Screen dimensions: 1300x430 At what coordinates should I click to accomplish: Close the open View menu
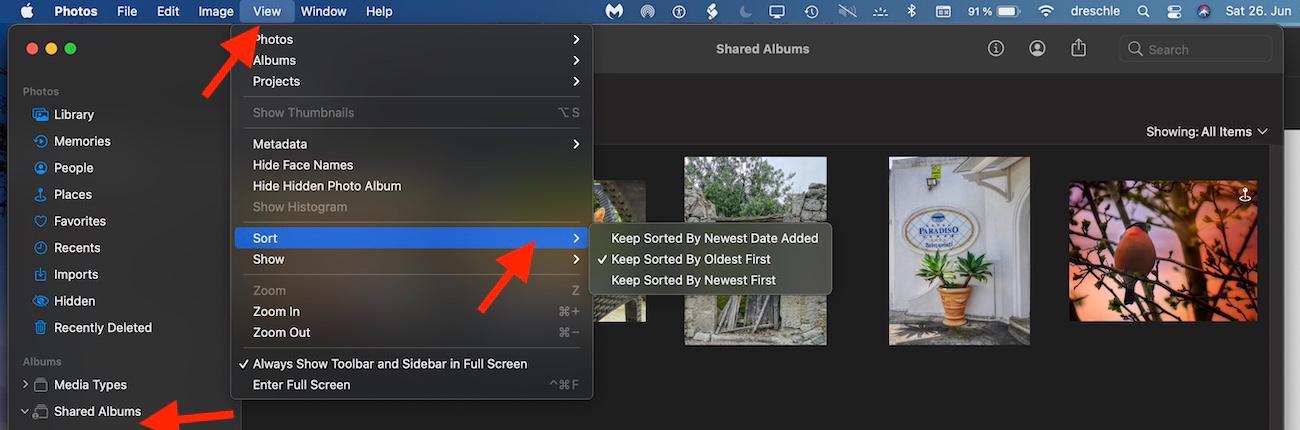coord(267,11)
